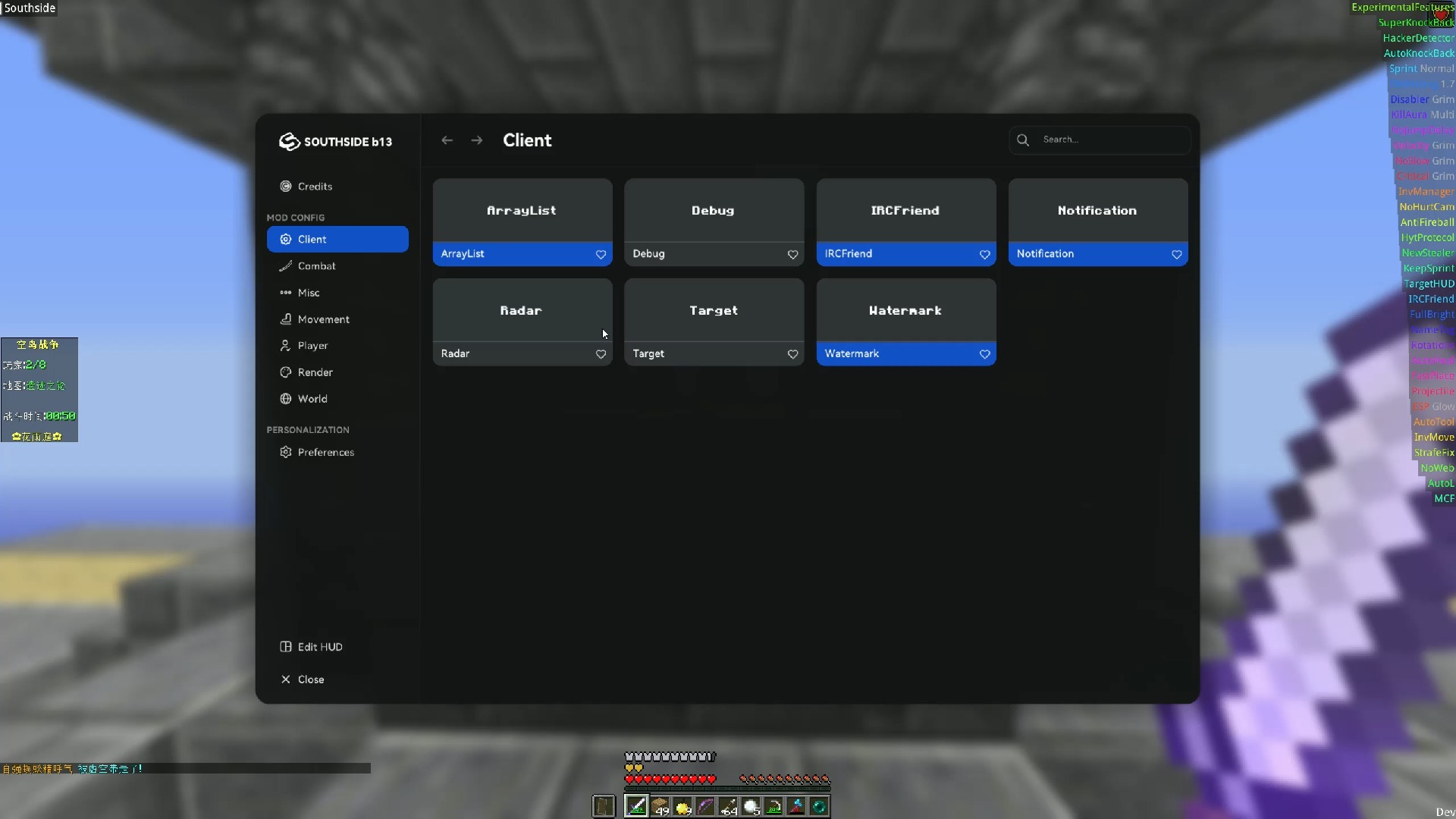Open the Player category
Screen dimensions: 1456x819
point(337,346)
